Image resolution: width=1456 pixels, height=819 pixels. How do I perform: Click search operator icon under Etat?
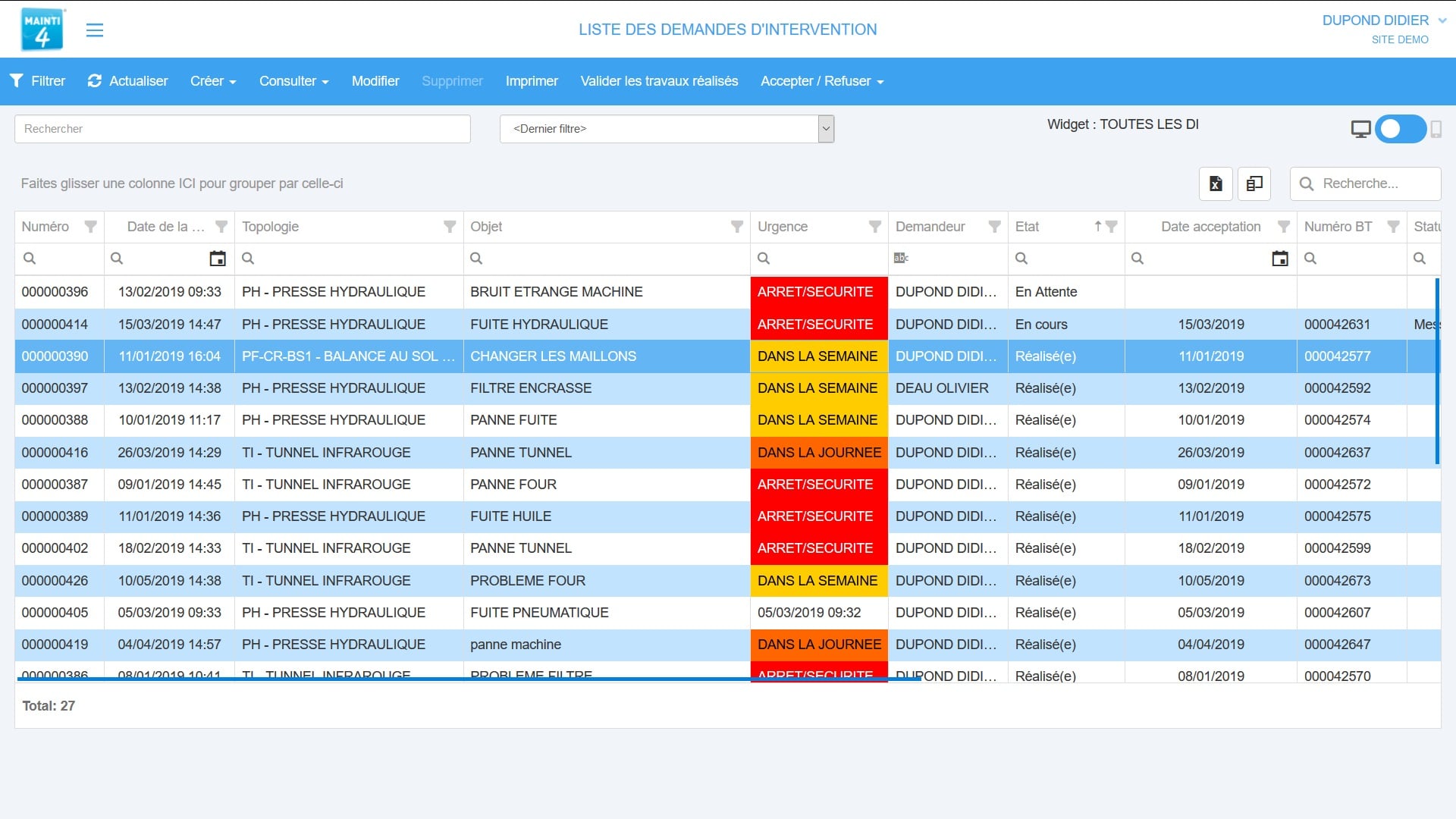(1021, 259)
